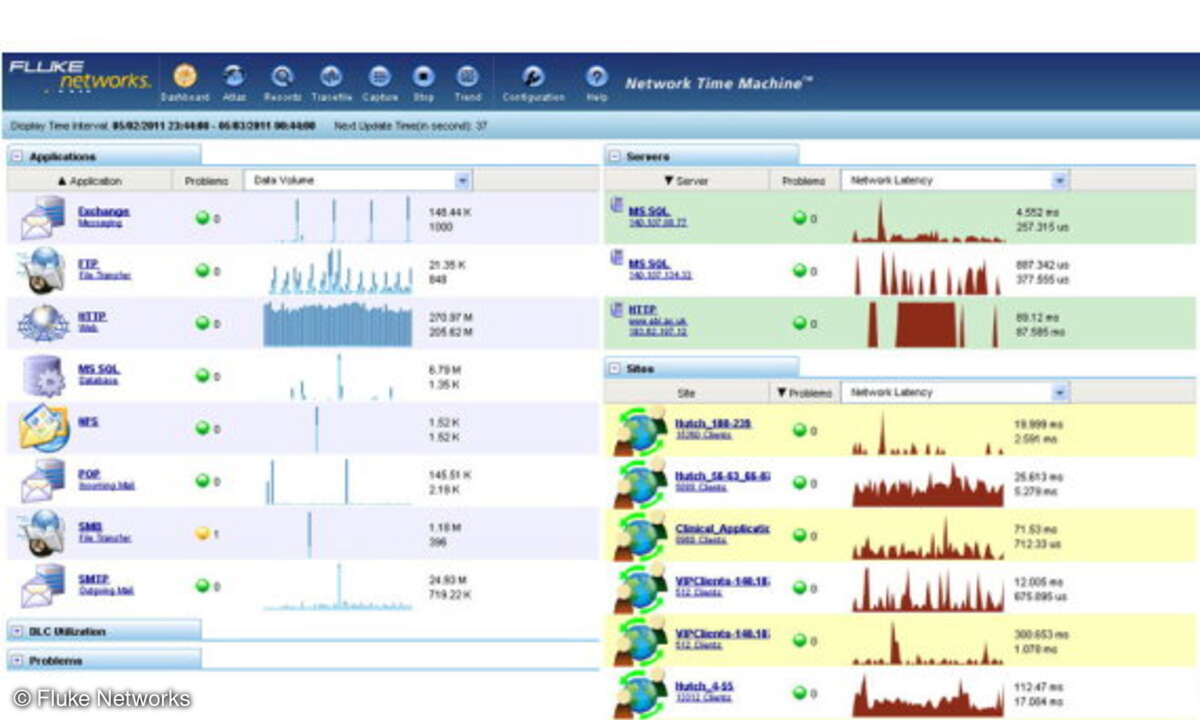Click the server icon beside HTTP in Servers

point(617,311)
